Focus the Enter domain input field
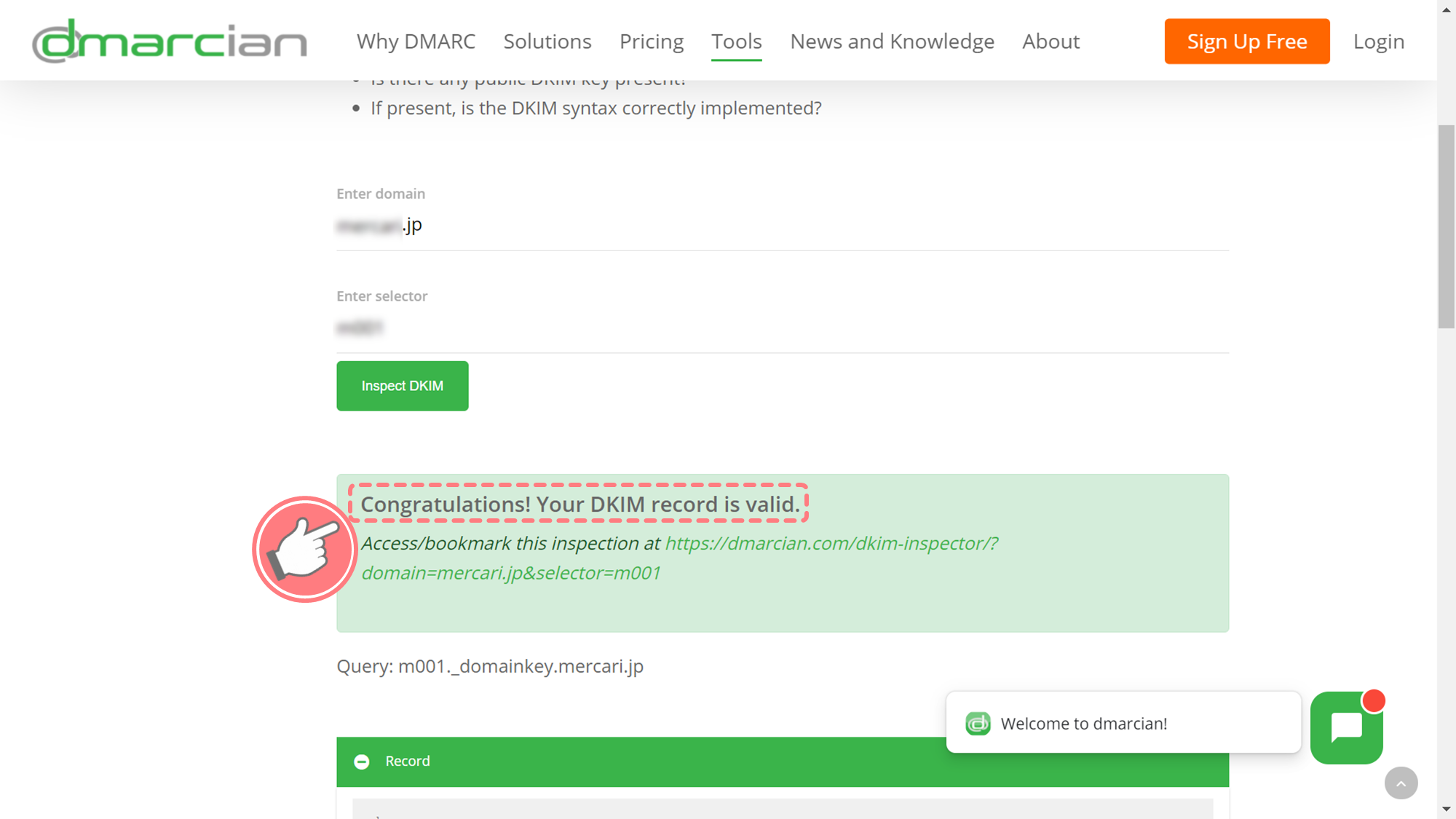 [x=783, y=226]
